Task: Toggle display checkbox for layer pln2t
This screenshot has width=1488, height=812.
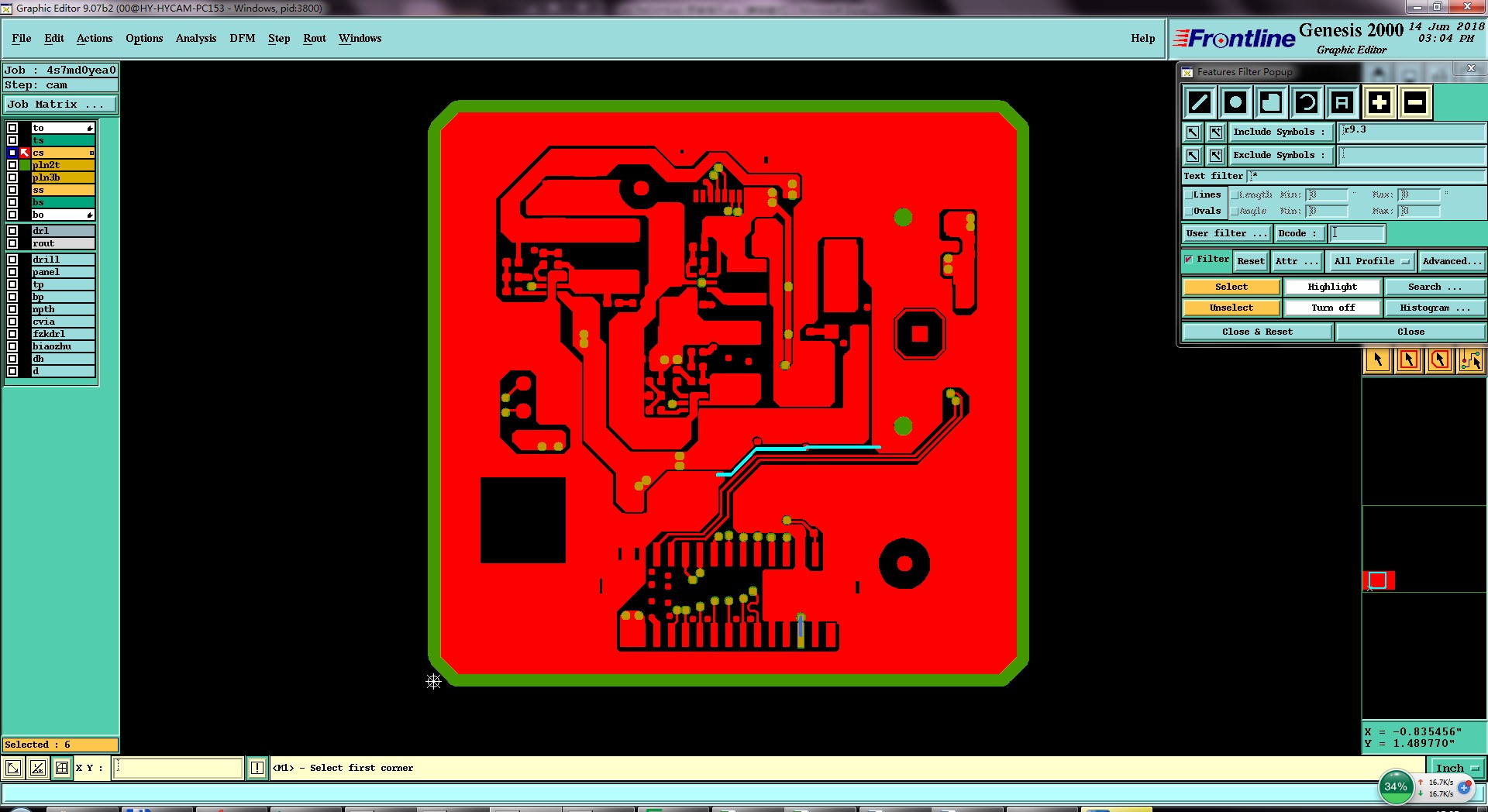Action: click(12, 165)
